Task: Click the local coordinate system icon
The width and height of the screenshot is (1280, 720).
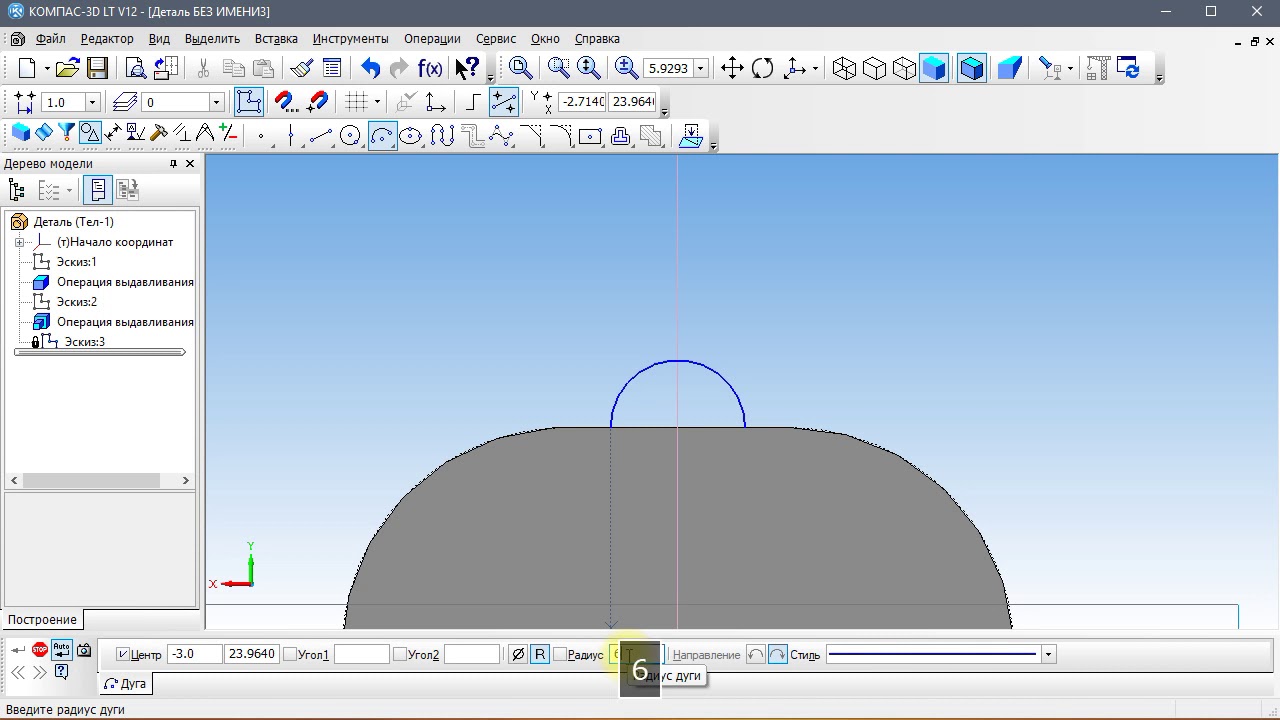Action: pos(435,102)
